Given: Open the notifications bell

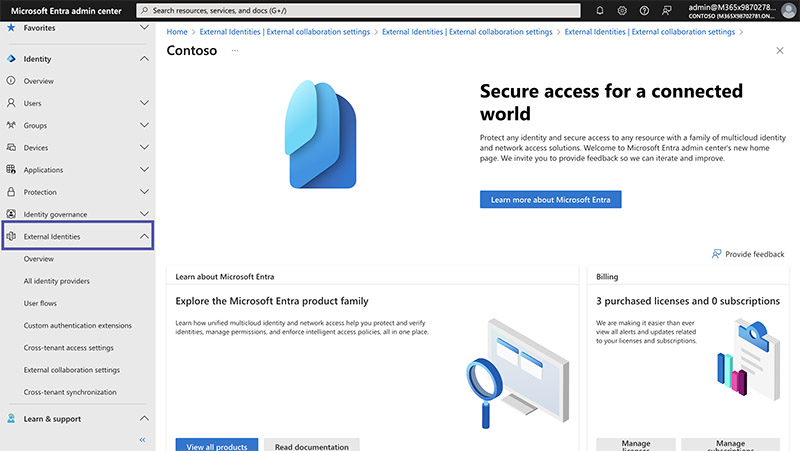Looking at the screenshot, I should (x=599, y=11).
